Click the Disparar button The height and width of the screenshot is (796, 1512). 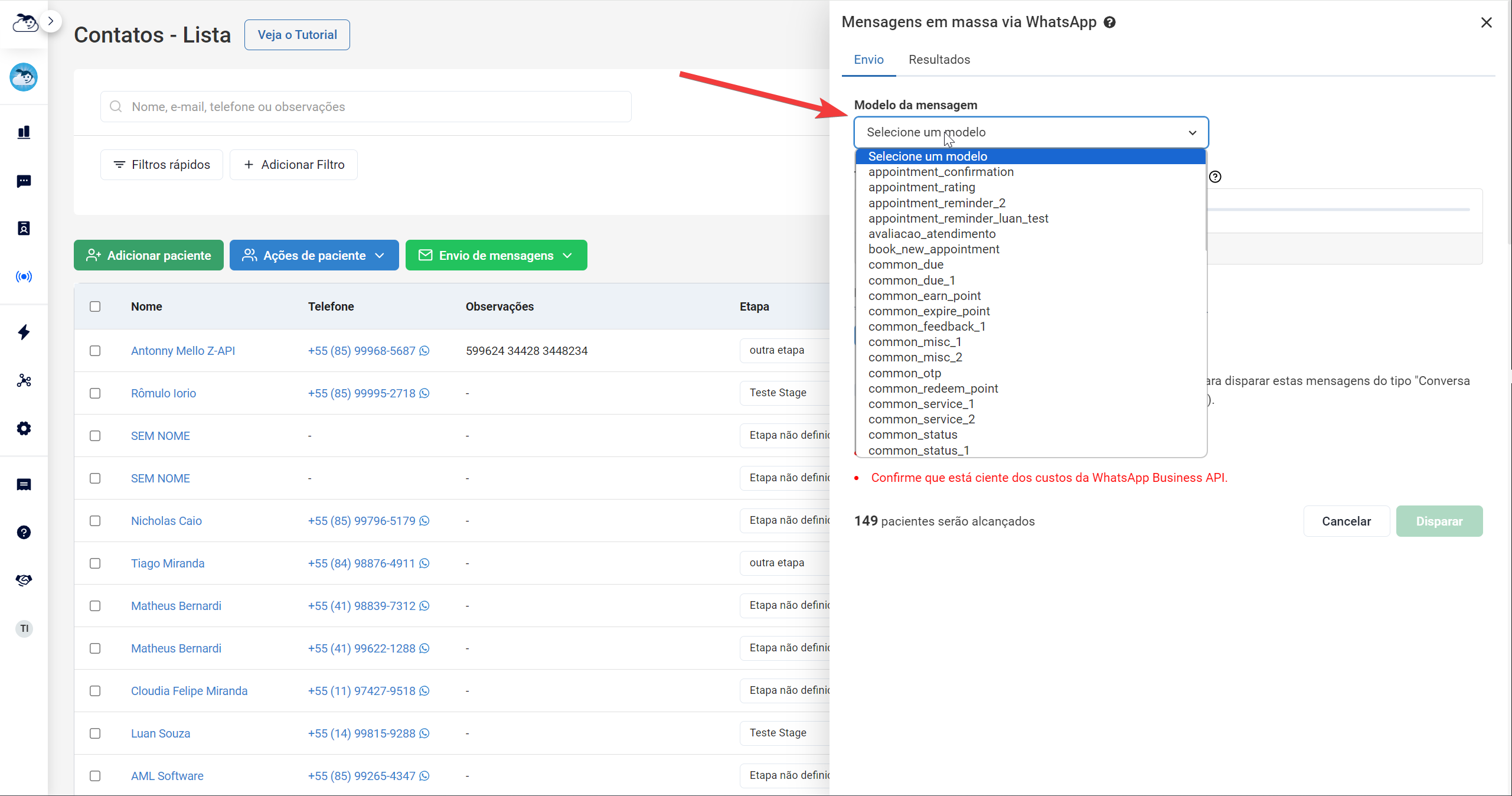(1439, 521)
